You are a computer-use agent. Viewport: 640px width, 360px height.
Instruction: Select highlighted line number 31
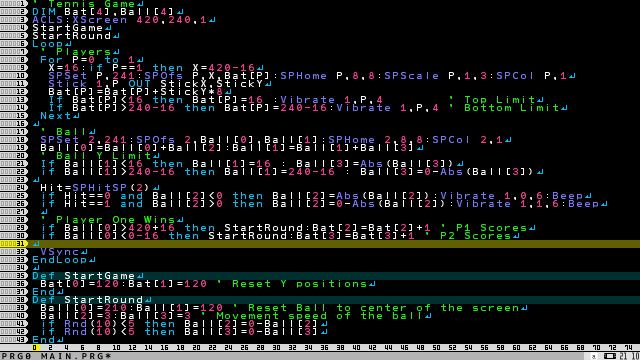(x=13, y=244)
